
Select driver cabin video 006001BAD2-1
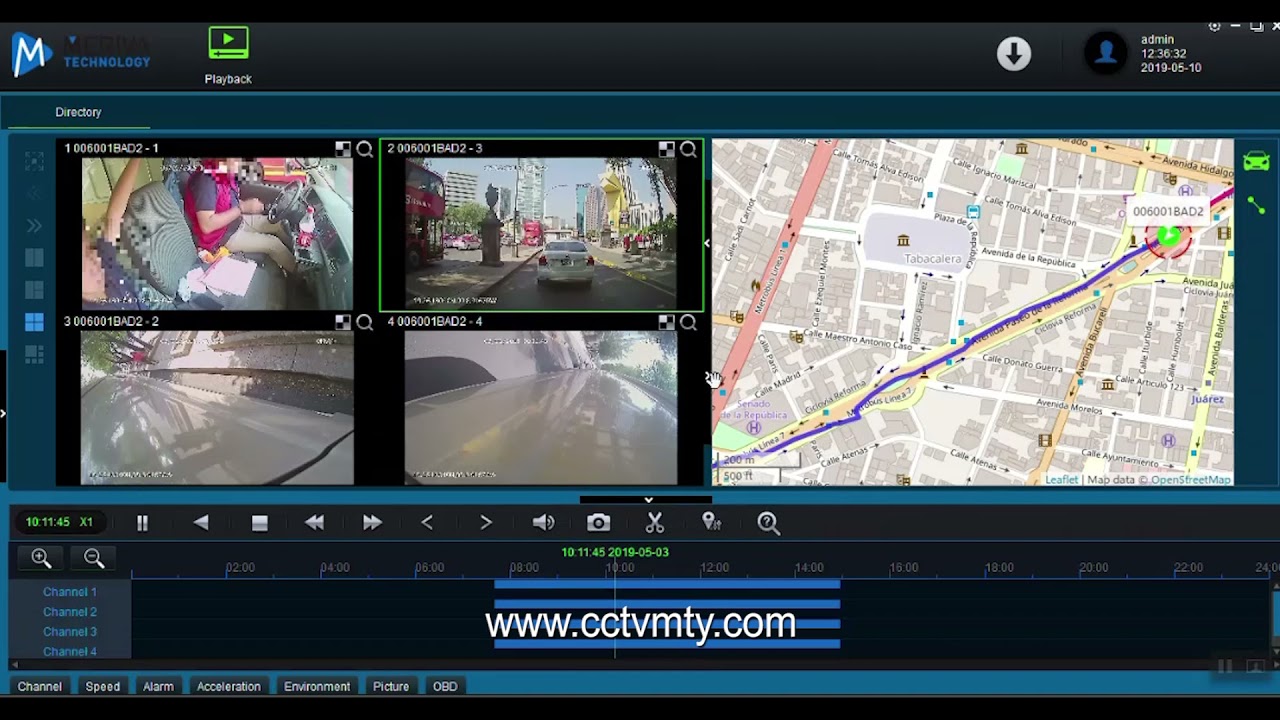click(217, 234)
